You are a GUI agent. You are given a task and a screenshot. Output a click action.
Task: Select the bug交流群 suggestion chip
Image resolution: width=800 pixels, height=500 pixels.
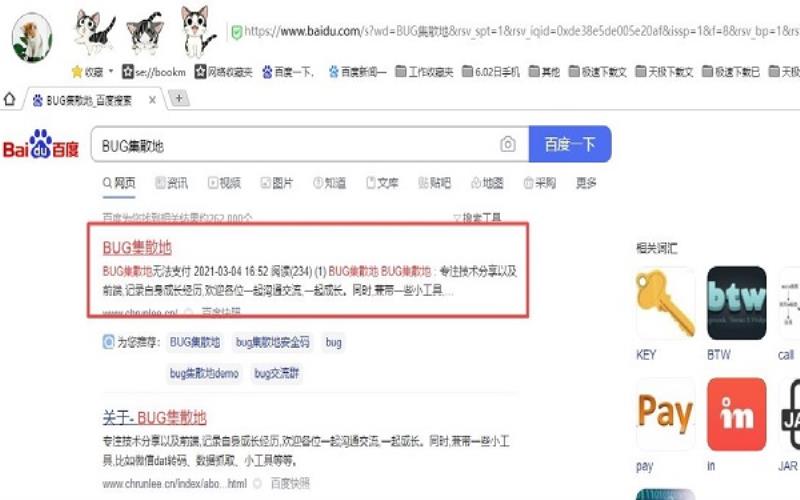click(x=277, y=373)
